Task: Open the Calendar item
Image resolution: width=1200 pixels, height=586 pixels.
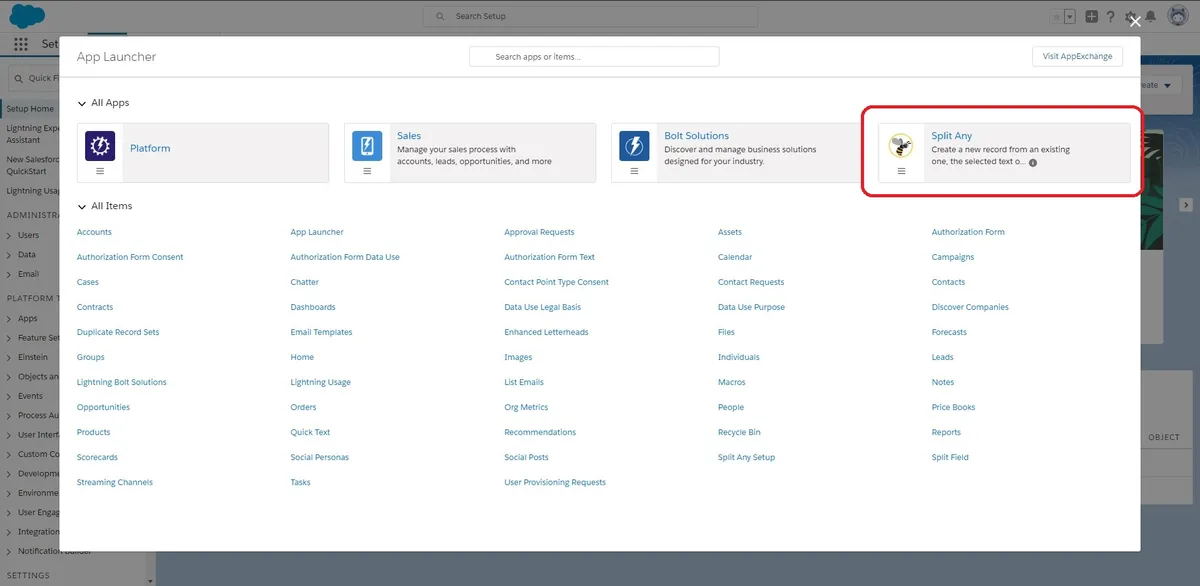Action: pos(735,257)
